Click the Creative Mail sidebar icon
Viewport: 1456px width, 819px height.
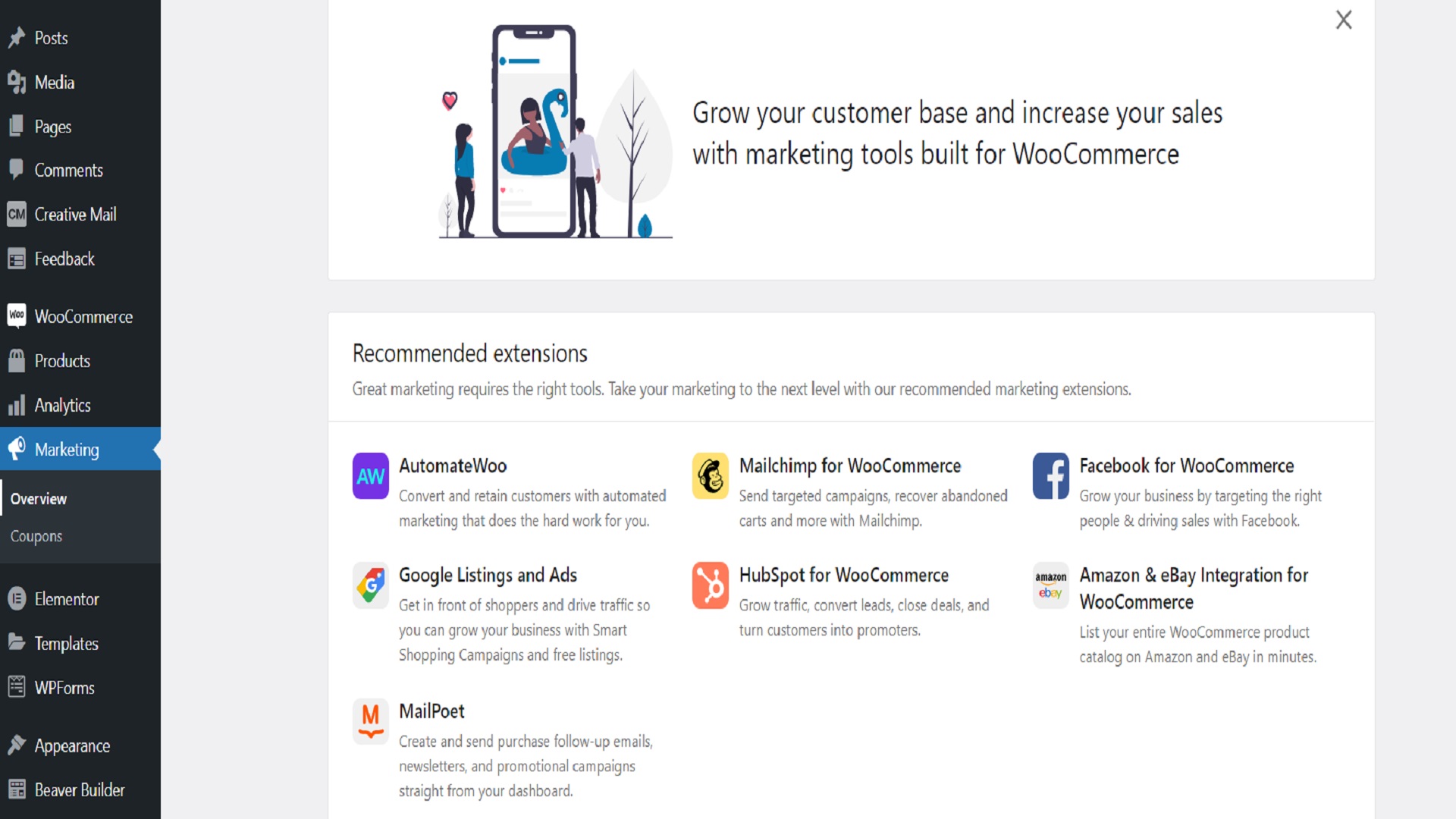tap(15, 214)
